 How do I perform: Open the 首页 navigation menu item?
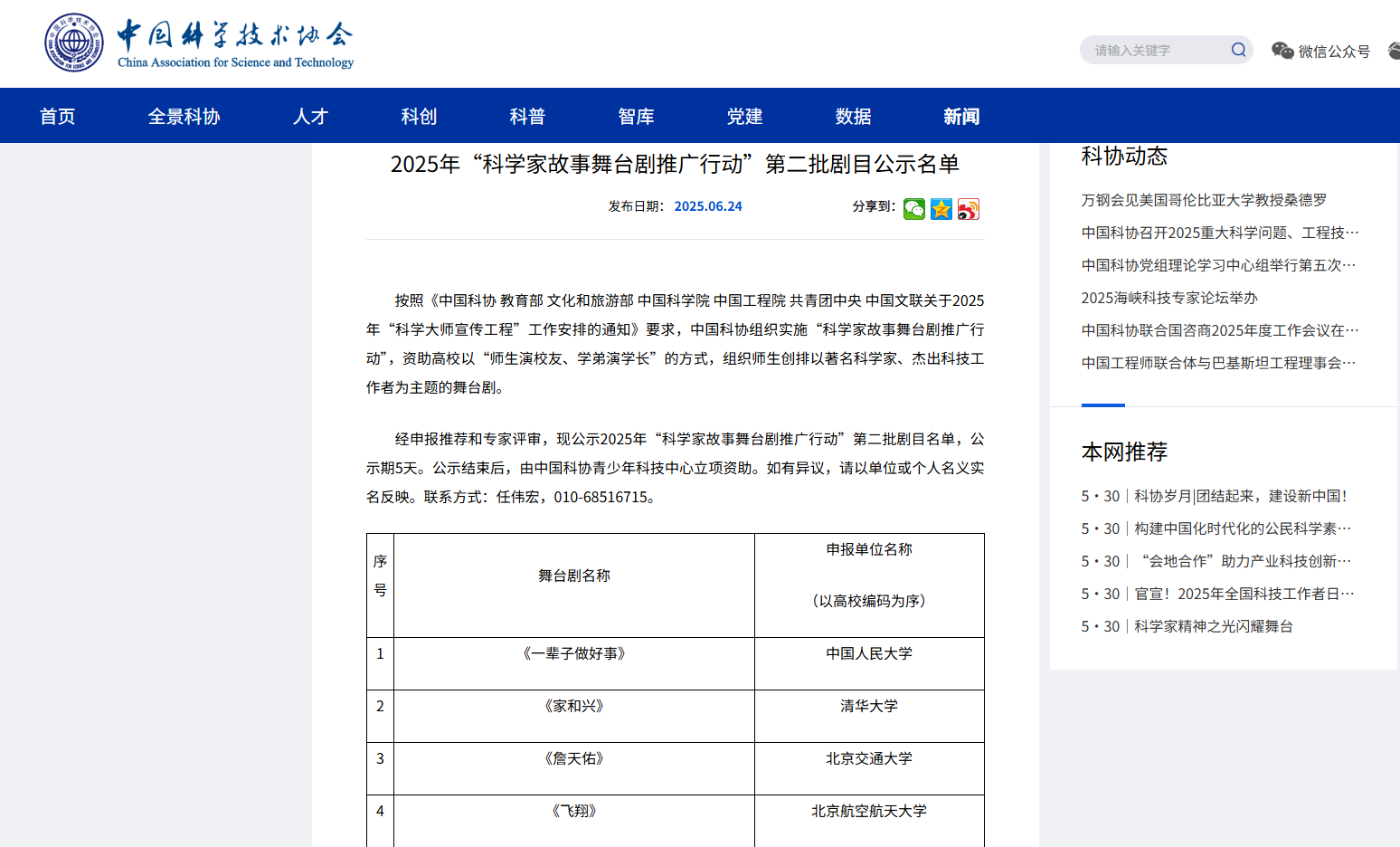[57, 117]
